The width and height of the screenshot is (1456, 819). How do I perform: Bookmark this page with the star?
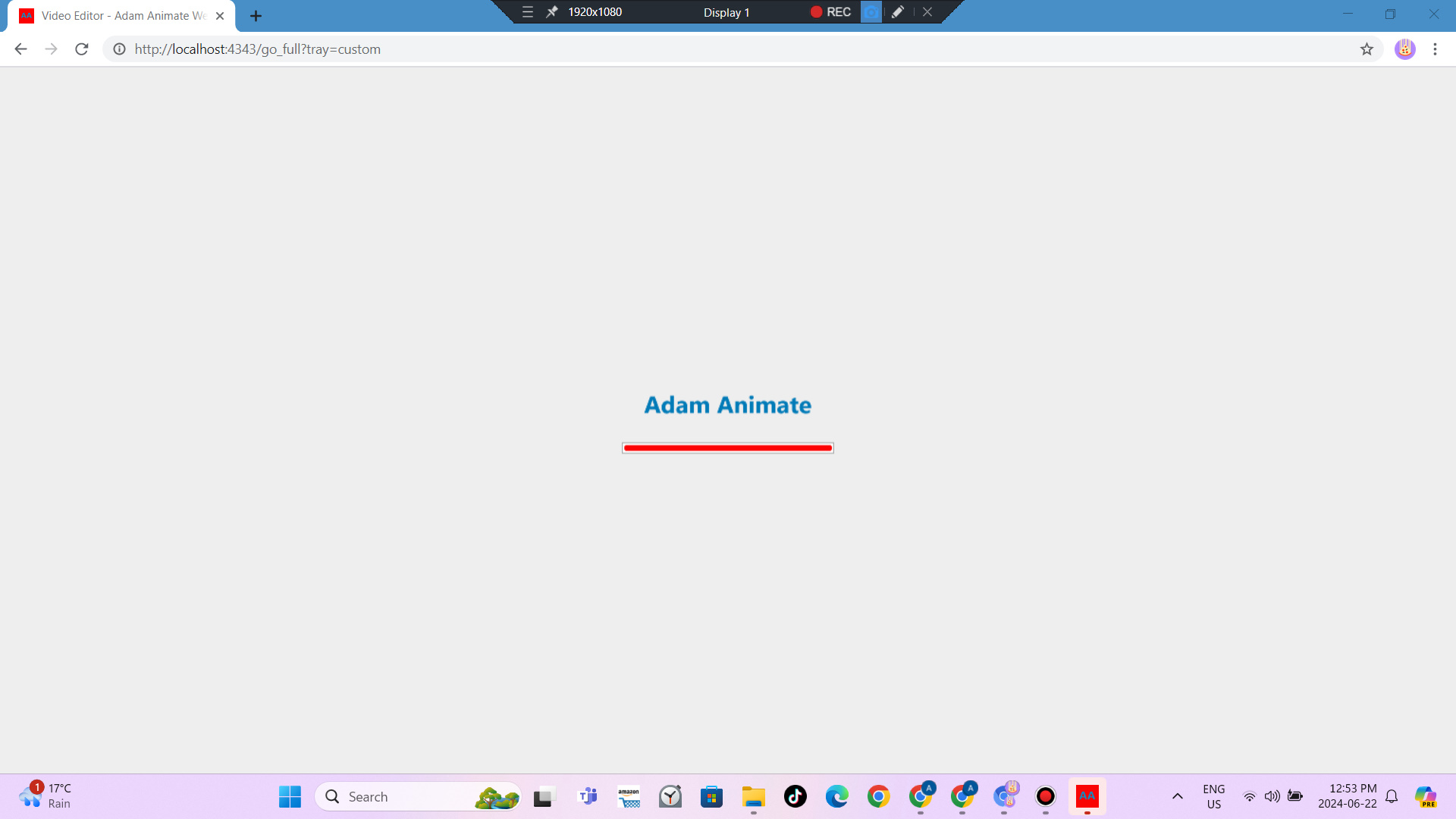[1367, 49]
